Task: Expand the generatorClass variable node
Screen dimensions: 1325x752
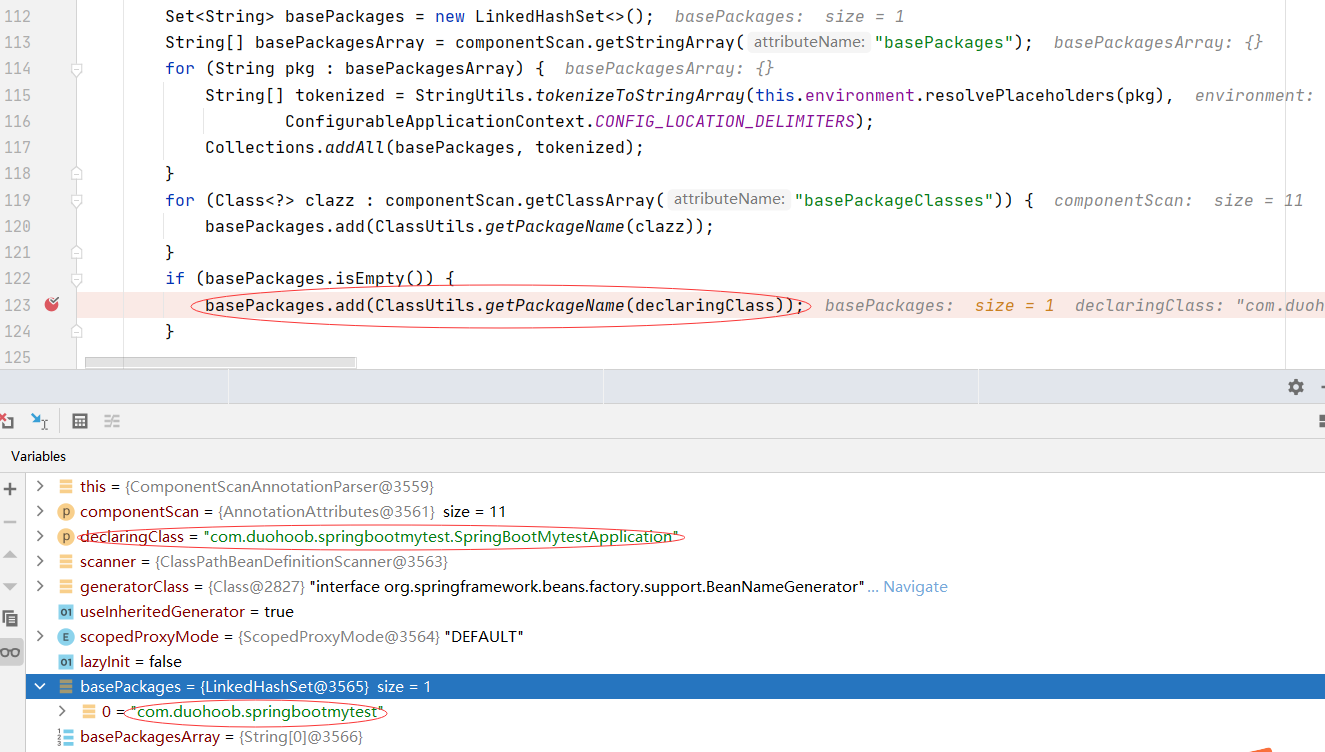Action: click(40, 587)
